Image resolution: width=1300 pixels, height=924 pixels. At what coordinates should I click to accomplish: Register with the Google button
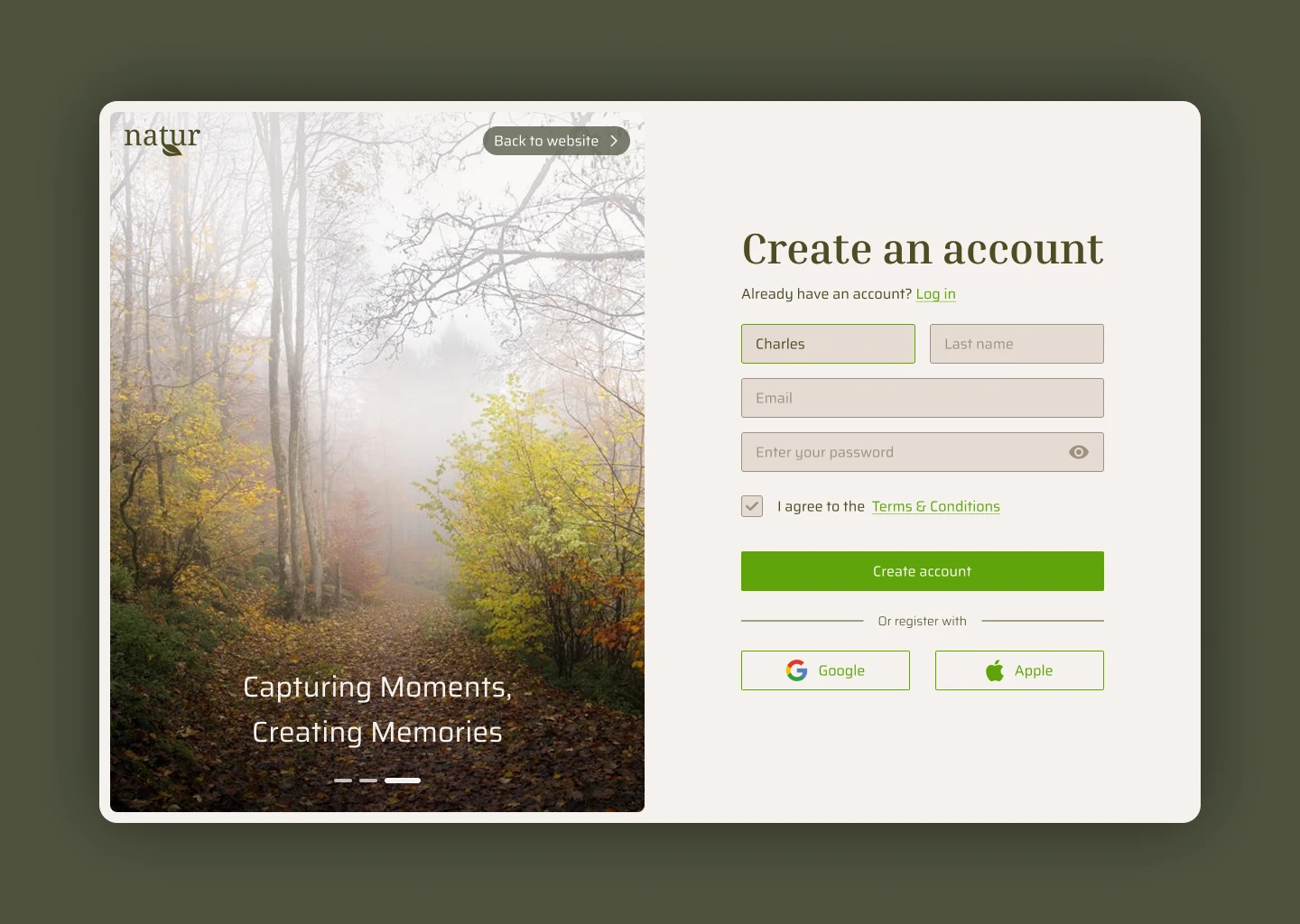coord(825,670)
